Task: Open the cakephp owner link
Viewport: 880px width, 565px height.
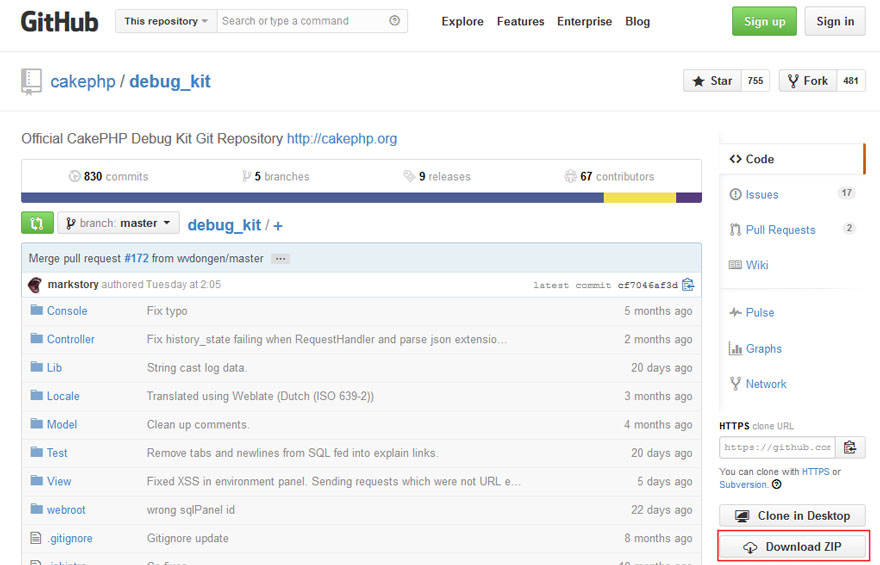Action: click(x=83, y=81)
